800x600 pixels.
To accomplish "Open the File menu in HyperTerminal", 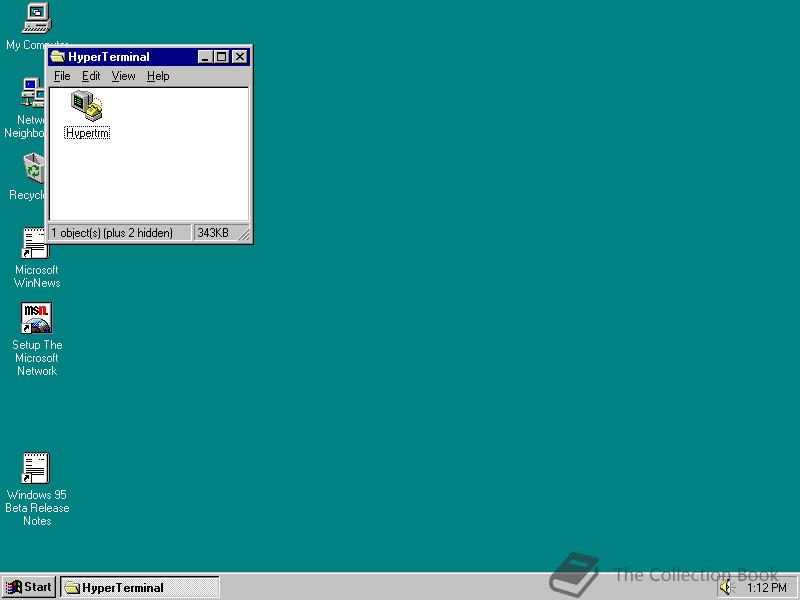I will pos(62,76).
